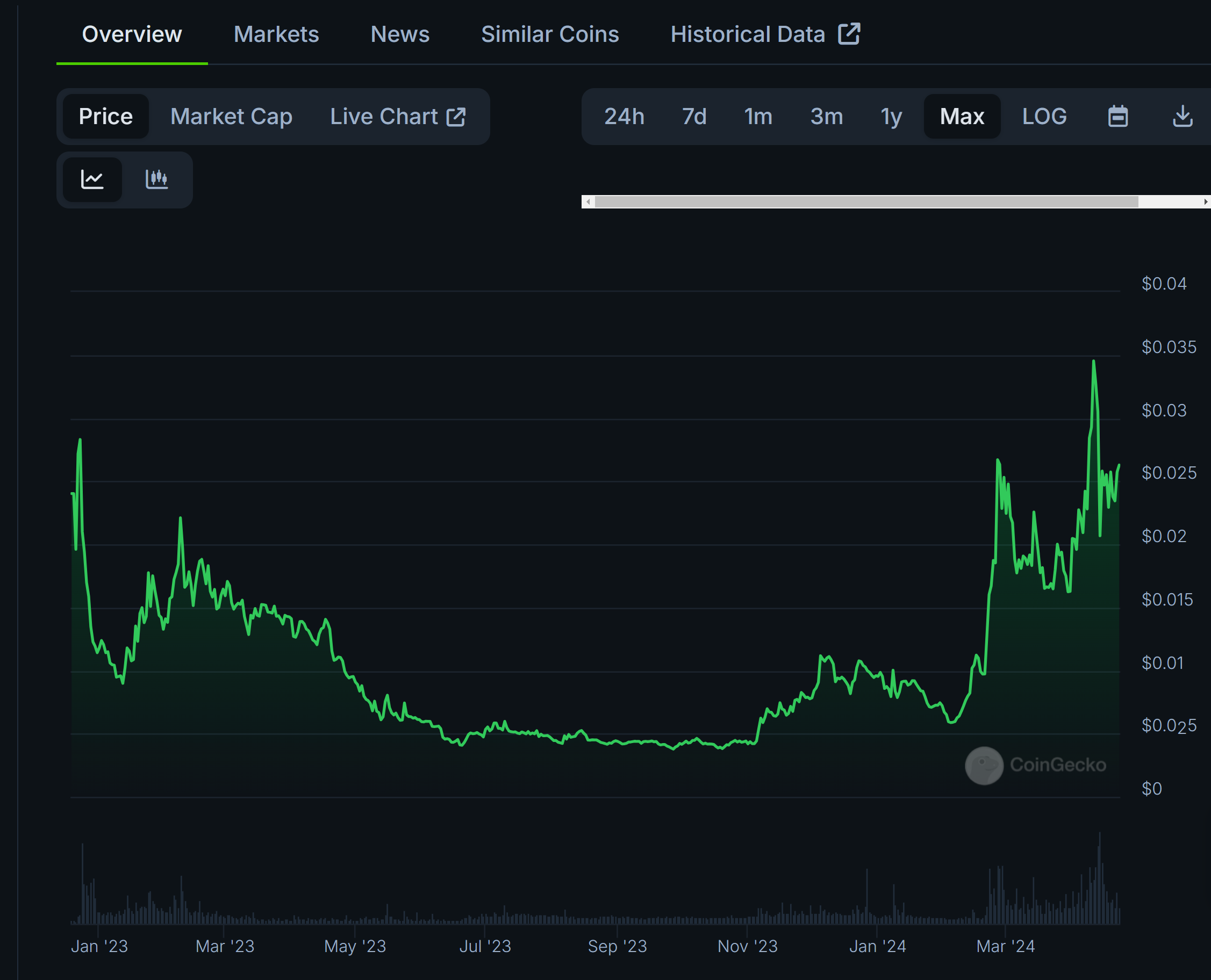
Task: Switch chart to Market Cap
Action: point(231,116)
